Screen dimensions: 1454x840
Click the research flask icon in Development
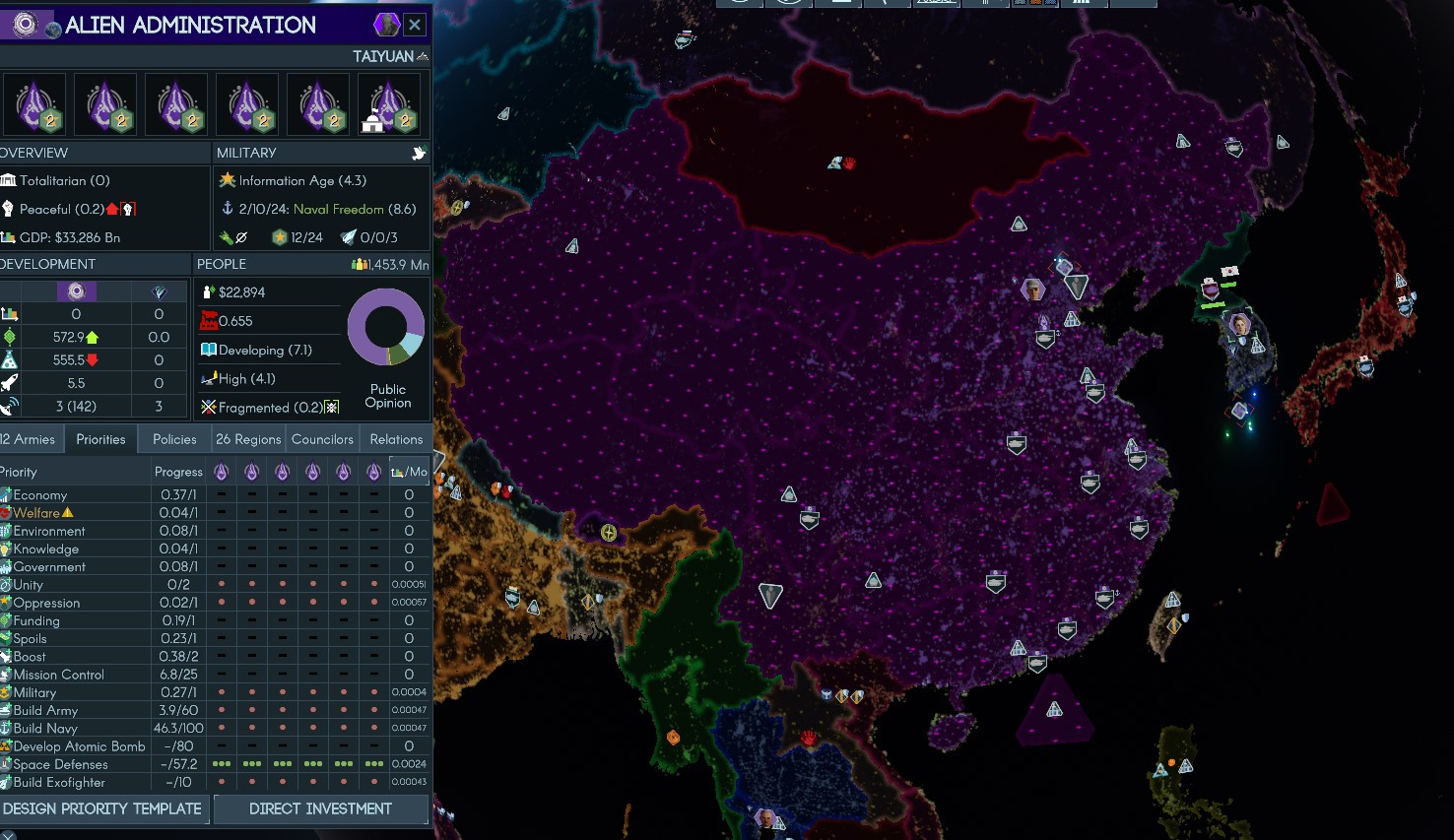10,360
